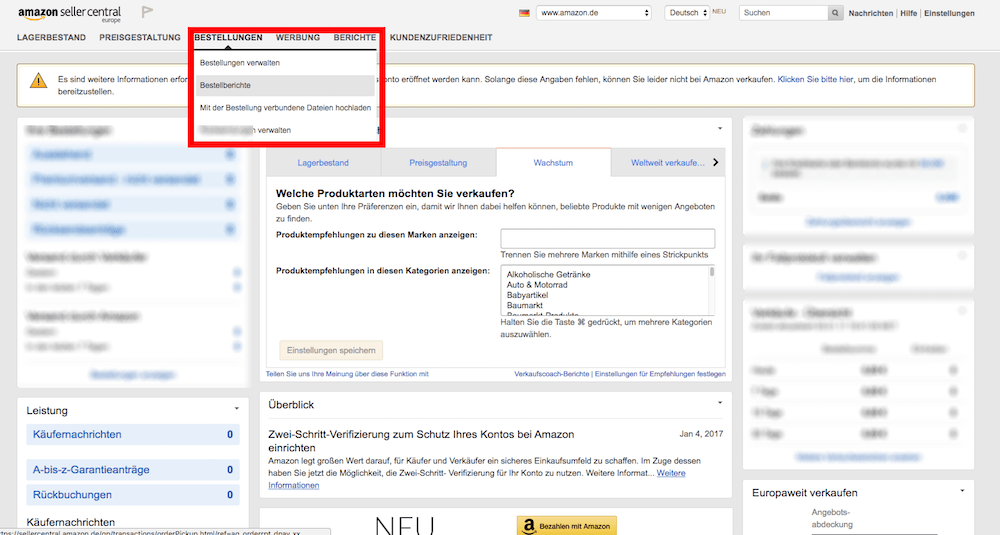This screenshot has height=535, width=1000.
Task: Show more tabs with the right chevron
Action: 716,163
